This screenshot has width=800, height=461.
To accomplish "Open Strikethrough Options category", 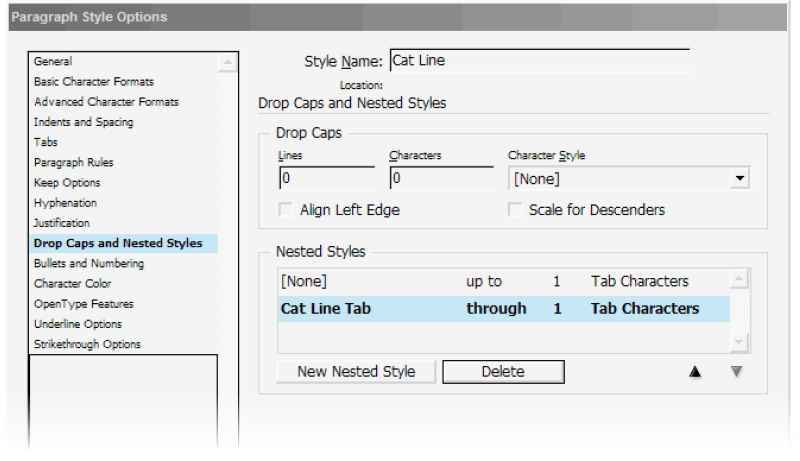I will click(87, 344).
